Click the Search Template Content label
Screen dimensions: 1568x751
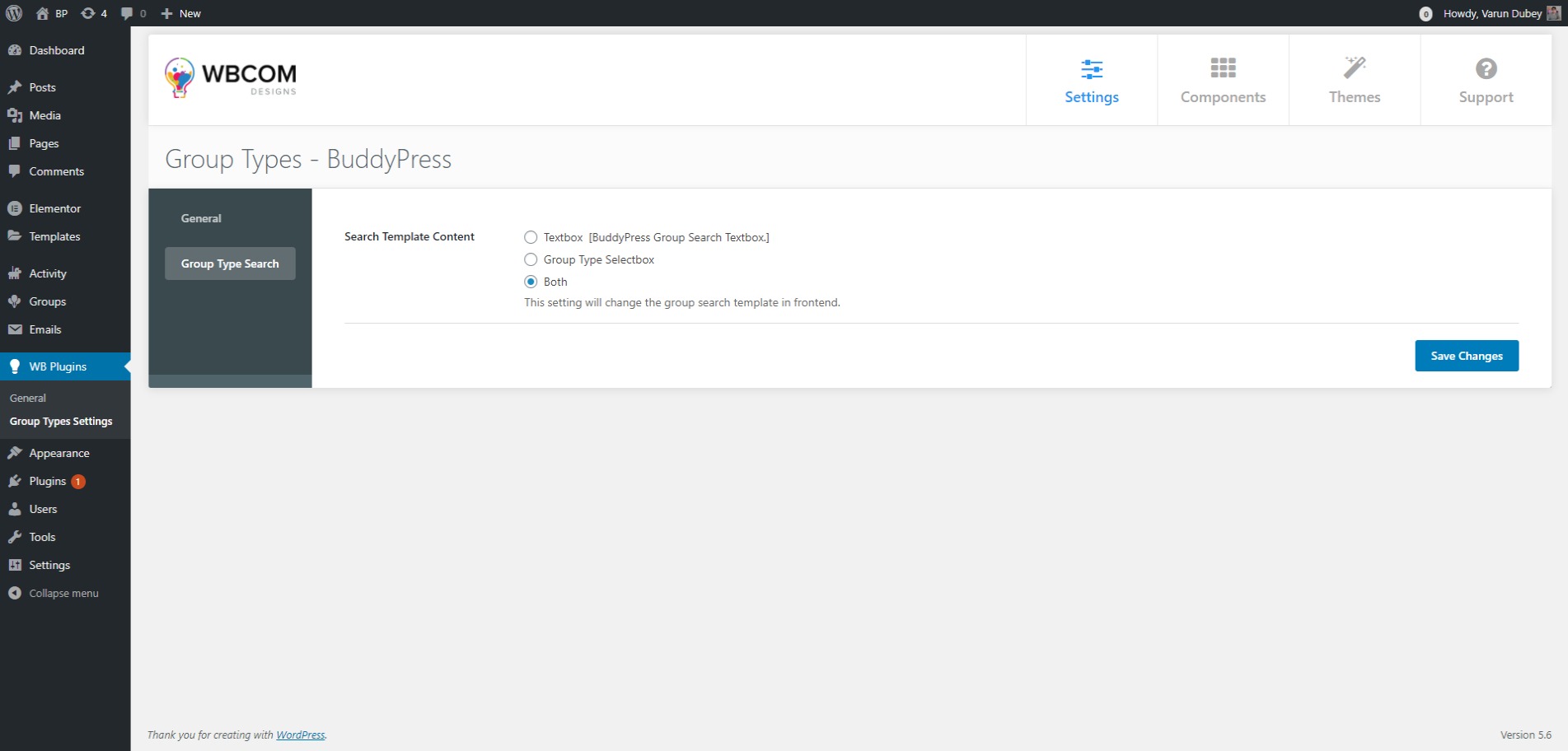coord(410,236)
